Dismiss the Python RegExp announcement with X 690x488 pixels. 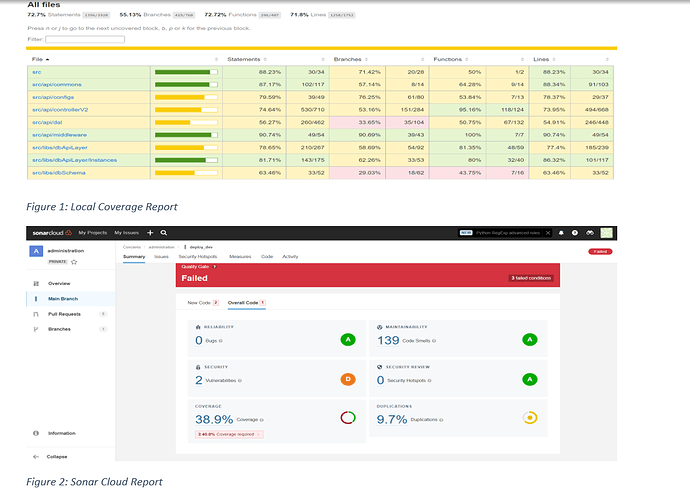pos(548,233)
